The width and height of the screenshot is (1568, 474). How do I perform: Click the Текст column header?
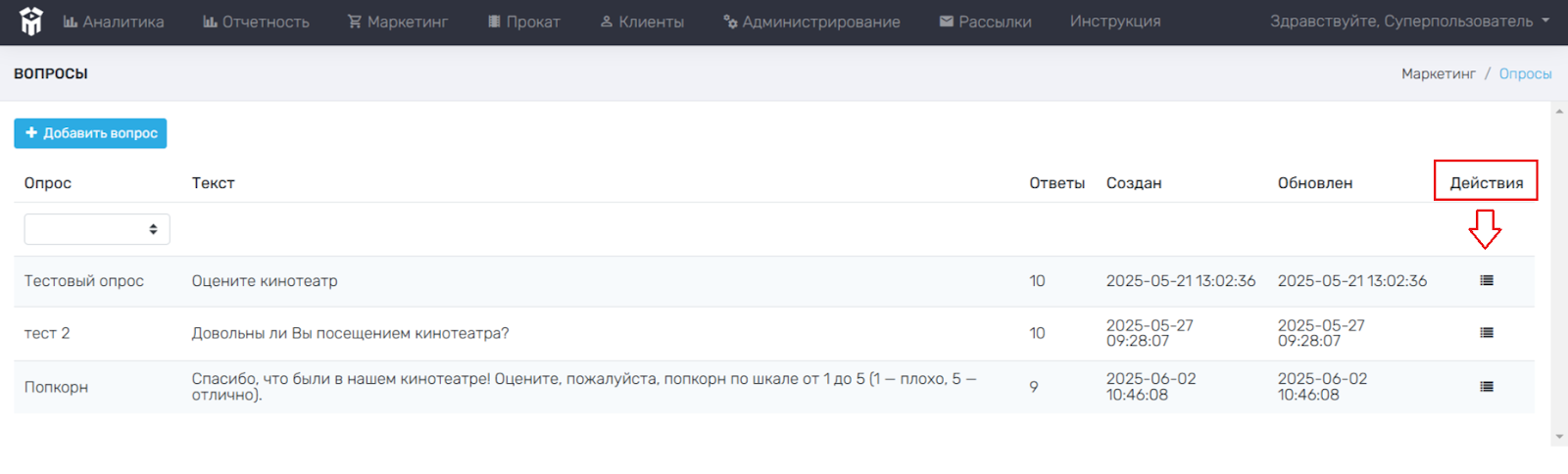point(213,183)
